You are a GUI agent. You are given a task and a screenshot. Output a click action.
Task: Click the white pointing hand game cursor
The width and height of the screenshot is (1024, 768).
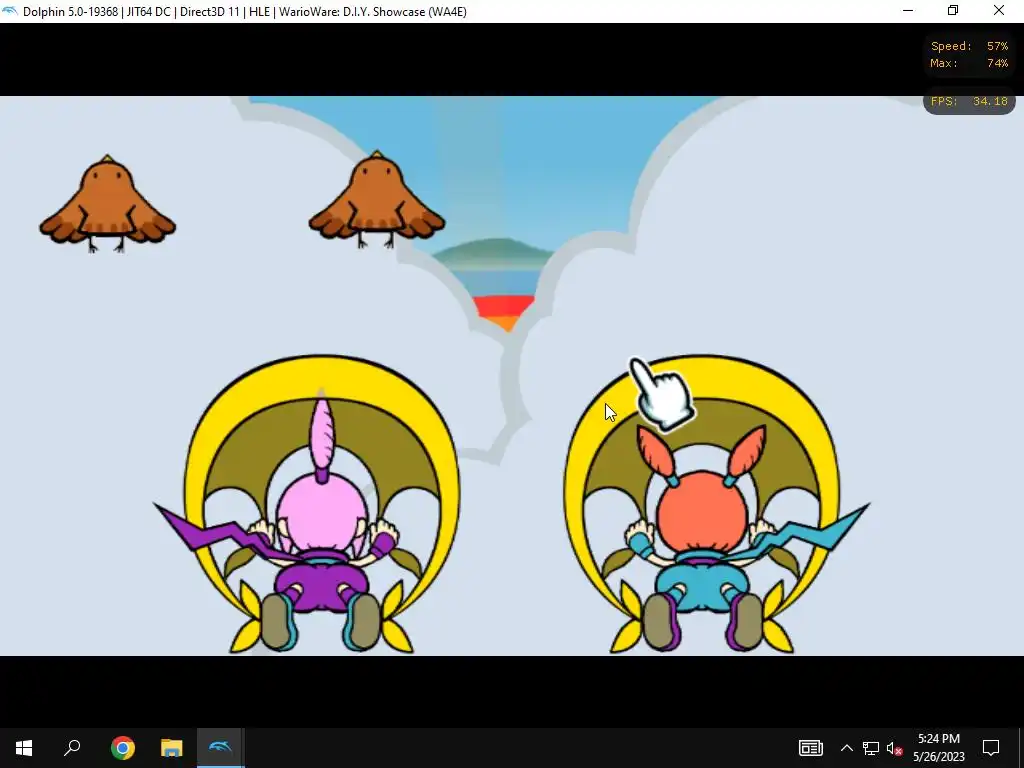tap(662, 394)
